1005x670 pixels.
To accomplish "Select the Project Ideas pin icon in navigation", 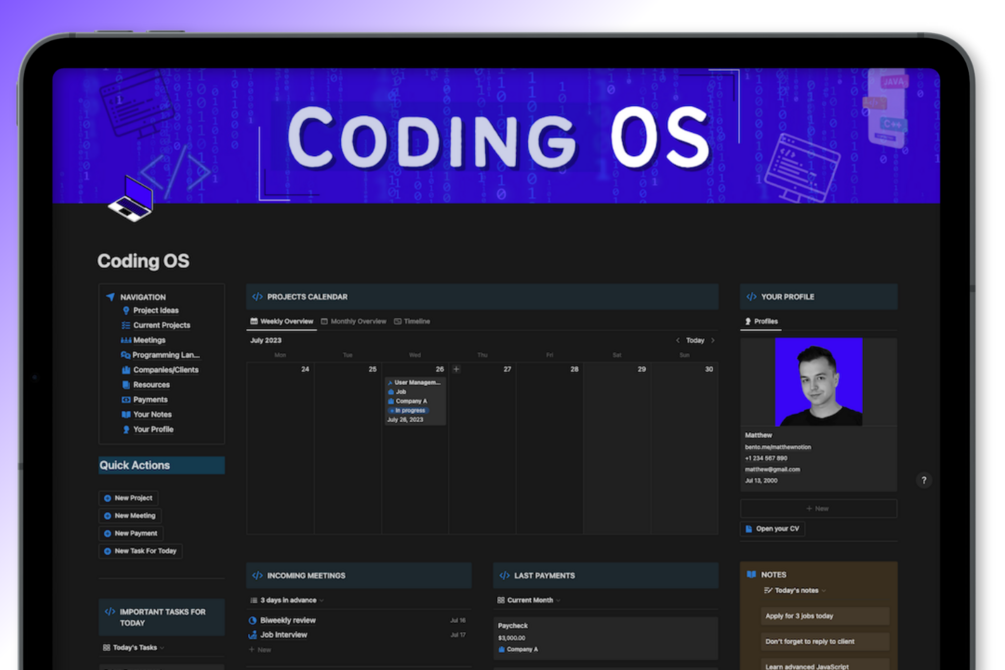I will pyautogui.click(x=127, y=310).
